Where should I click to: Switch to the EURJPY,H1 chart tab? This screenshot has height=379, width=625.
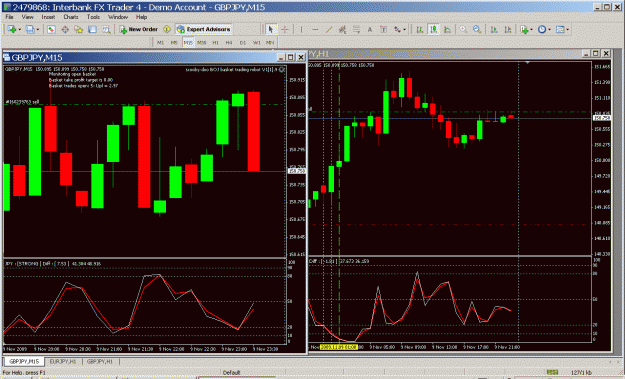pos(63,361)
